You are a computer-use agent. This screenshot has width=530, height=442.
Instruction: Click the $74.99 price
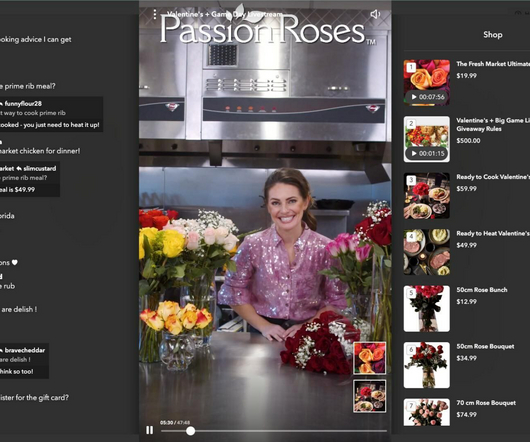[466, 414]
